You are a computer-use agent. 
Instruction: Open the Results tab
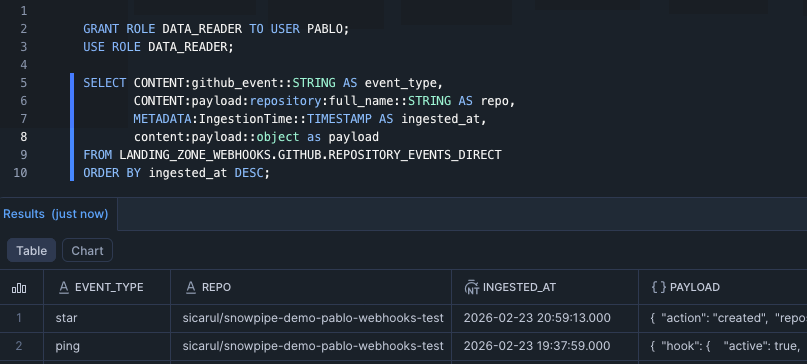pos(56,214)
